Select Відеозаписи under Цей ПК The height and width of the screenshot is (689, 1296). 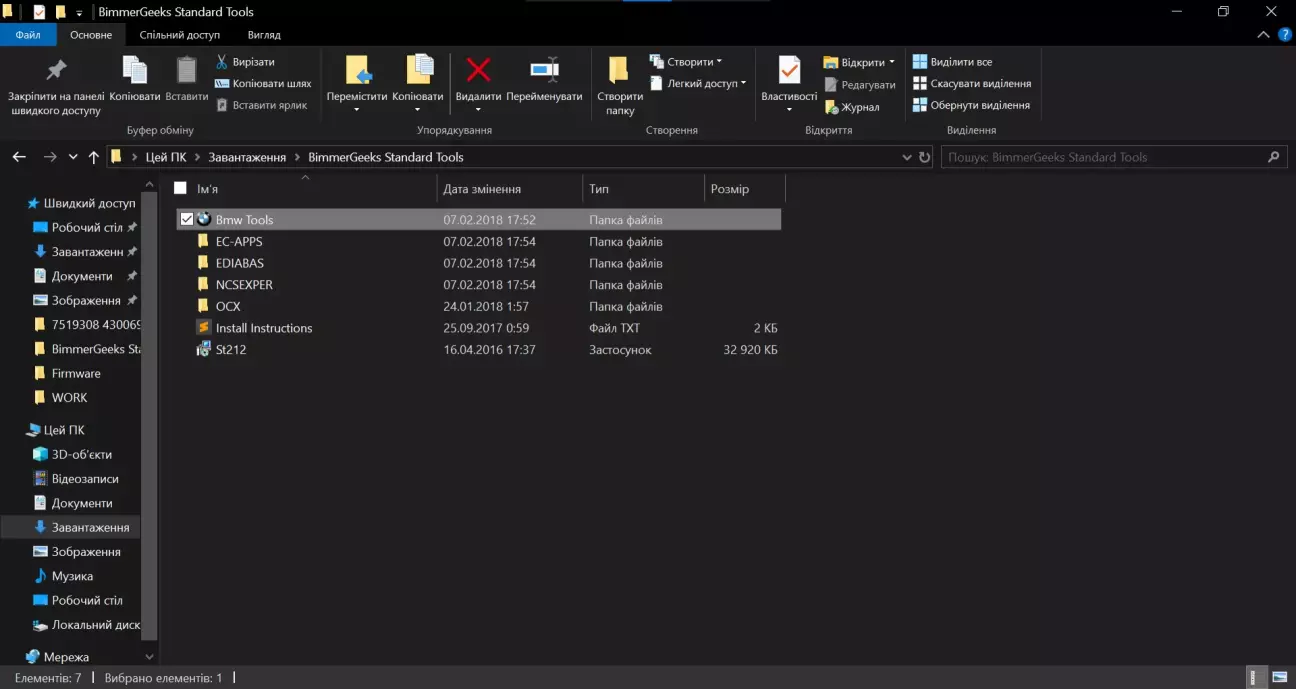85,479
